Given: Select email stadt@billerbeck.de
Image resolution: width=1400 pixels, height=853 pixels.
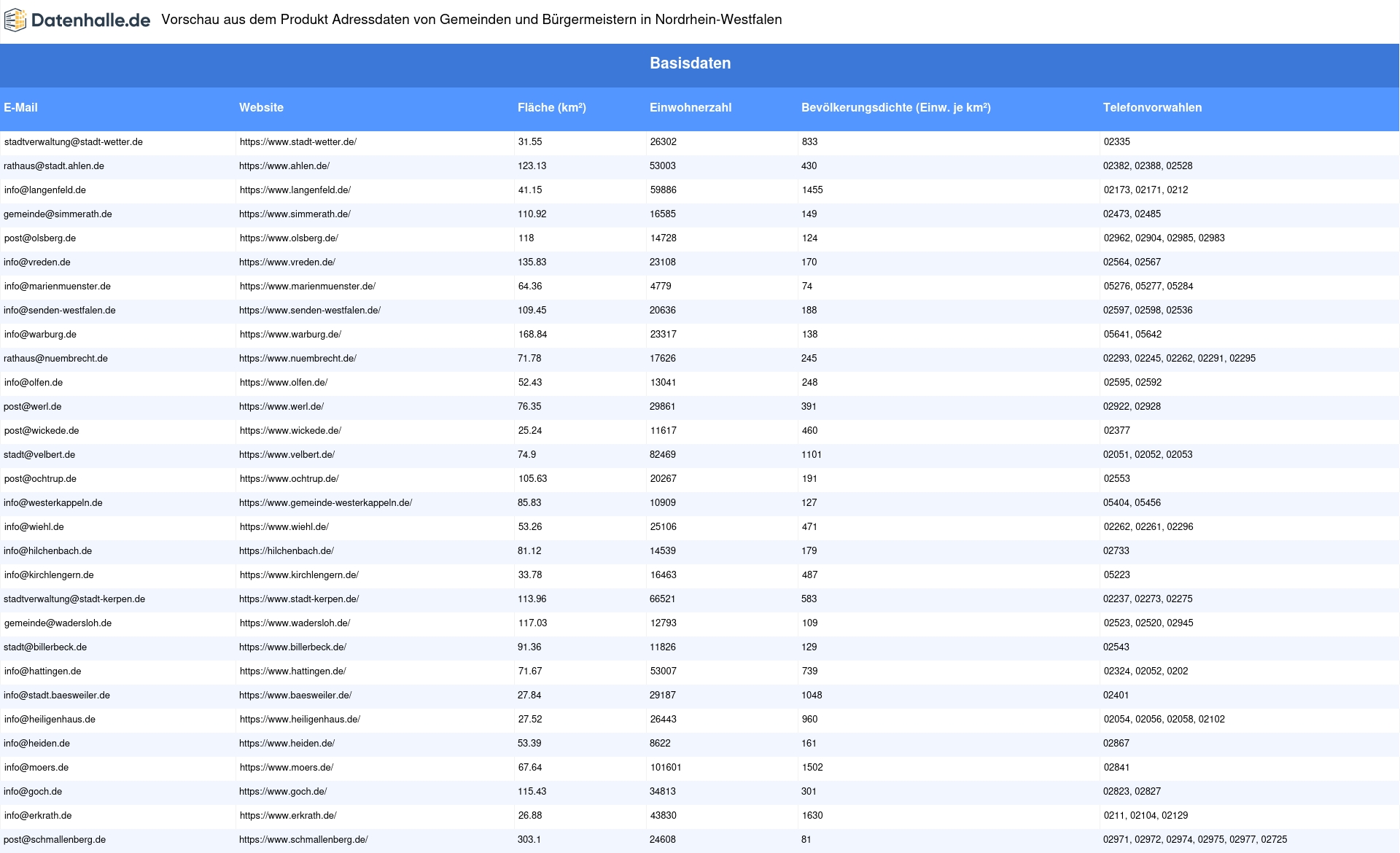Looking at the screenshot, I should tap(45, 647).
